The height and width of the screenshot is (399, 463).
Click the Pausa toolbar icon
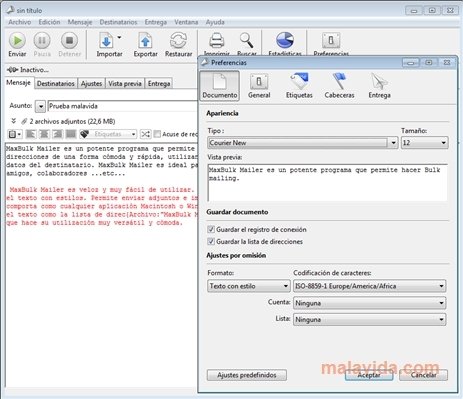pos(42,41)
